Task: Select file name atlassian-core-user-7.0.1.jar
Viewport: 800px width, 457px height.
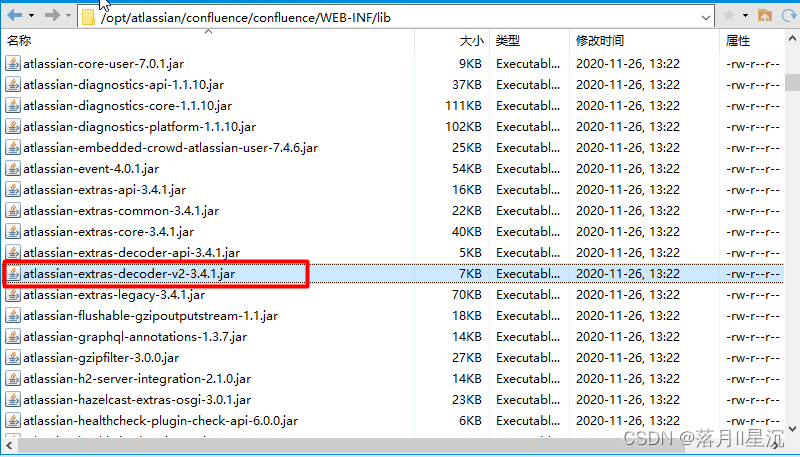Action: pyautogui.click(x=104, y=64)
